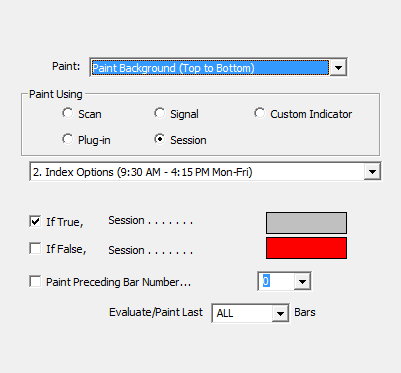Open the preceding bar number dropdown arrow
401x373 pixels.
pos(302,282)
